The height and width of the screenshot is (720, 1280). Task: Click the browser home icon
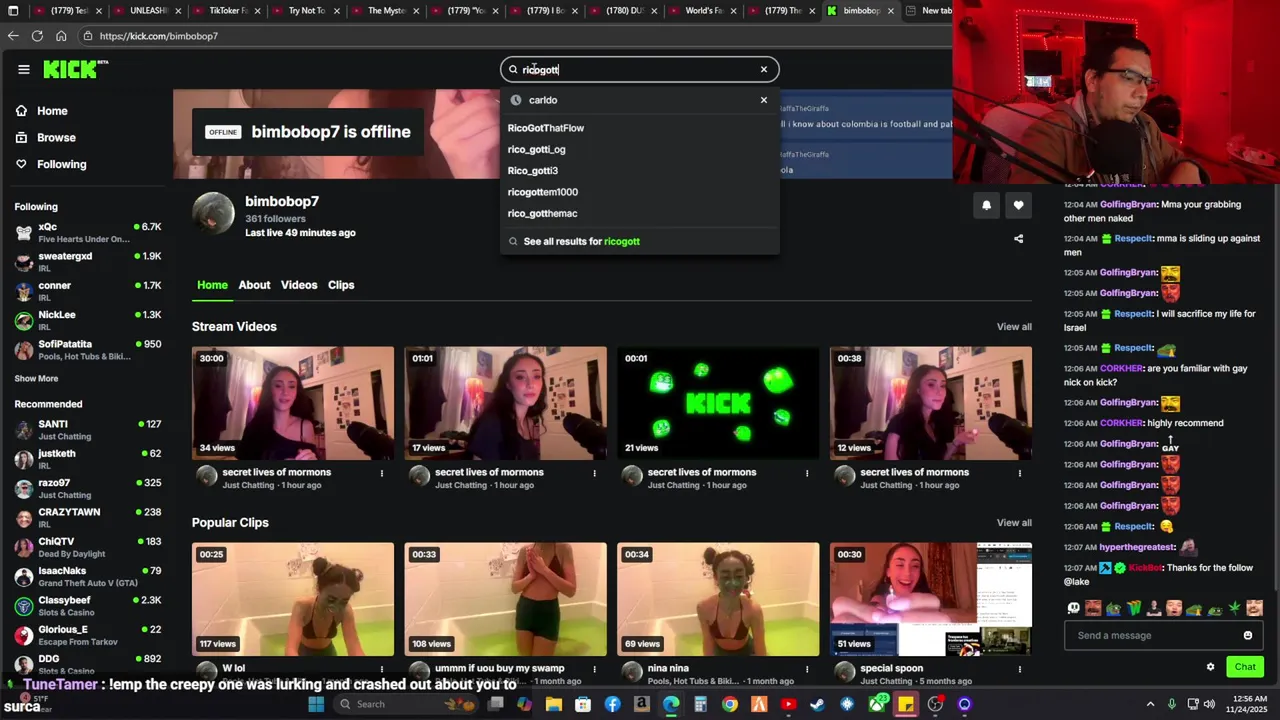click(61, 36)
